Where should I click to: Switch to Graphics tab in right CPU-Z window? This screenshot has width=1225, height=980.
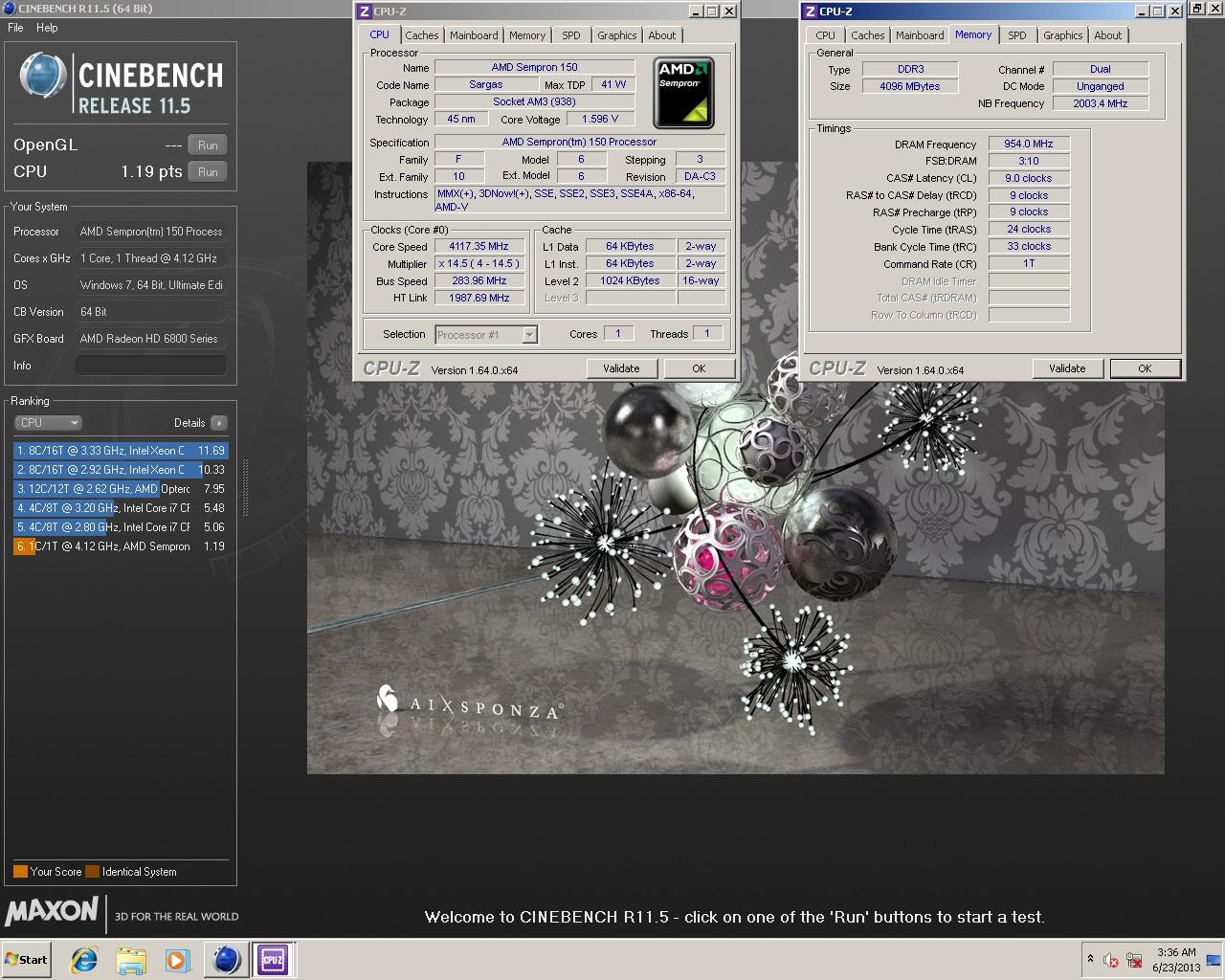(x=1063, y=35)
